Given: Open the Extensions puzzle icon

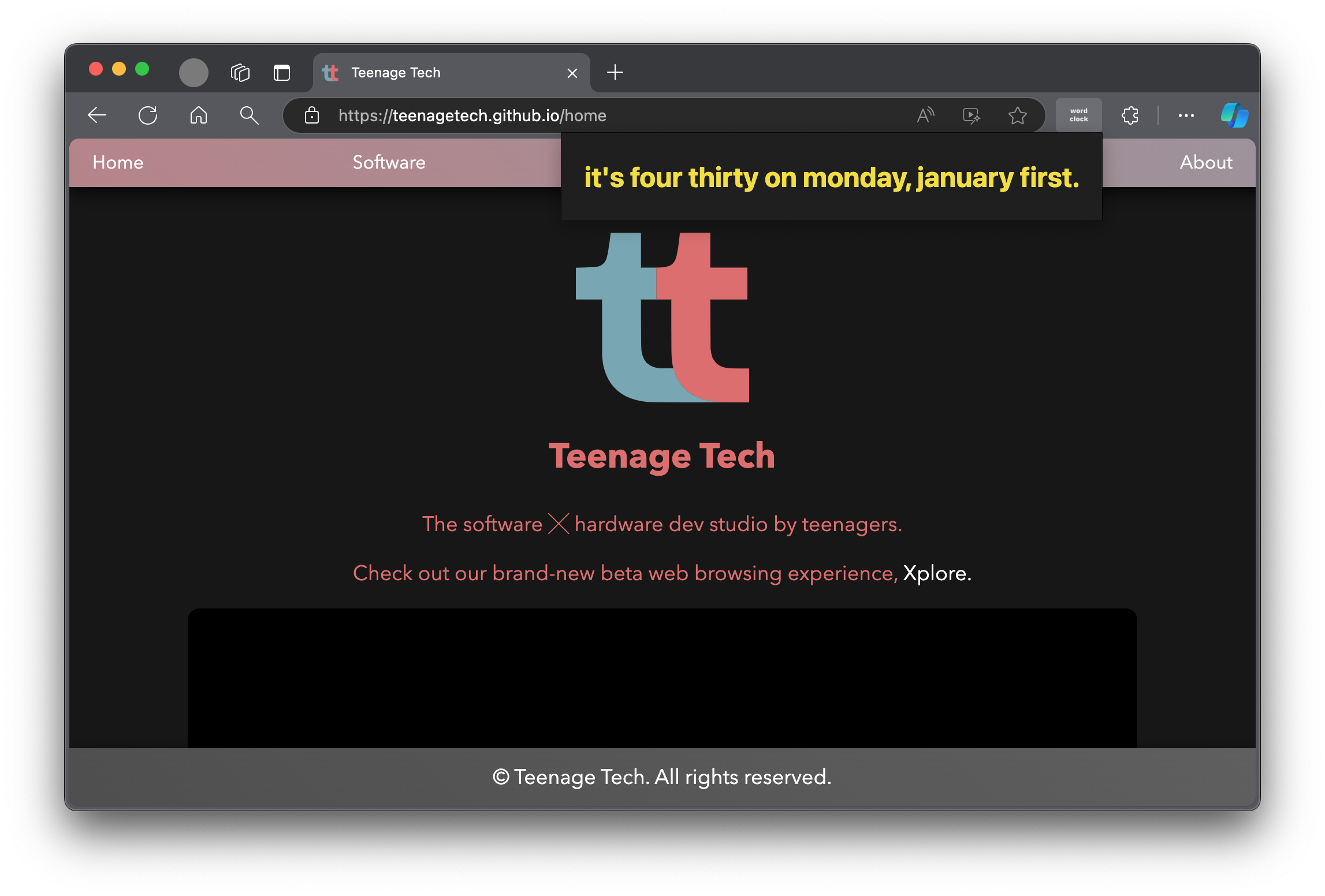Looking at the screenshot, I should pos(1130,115).
